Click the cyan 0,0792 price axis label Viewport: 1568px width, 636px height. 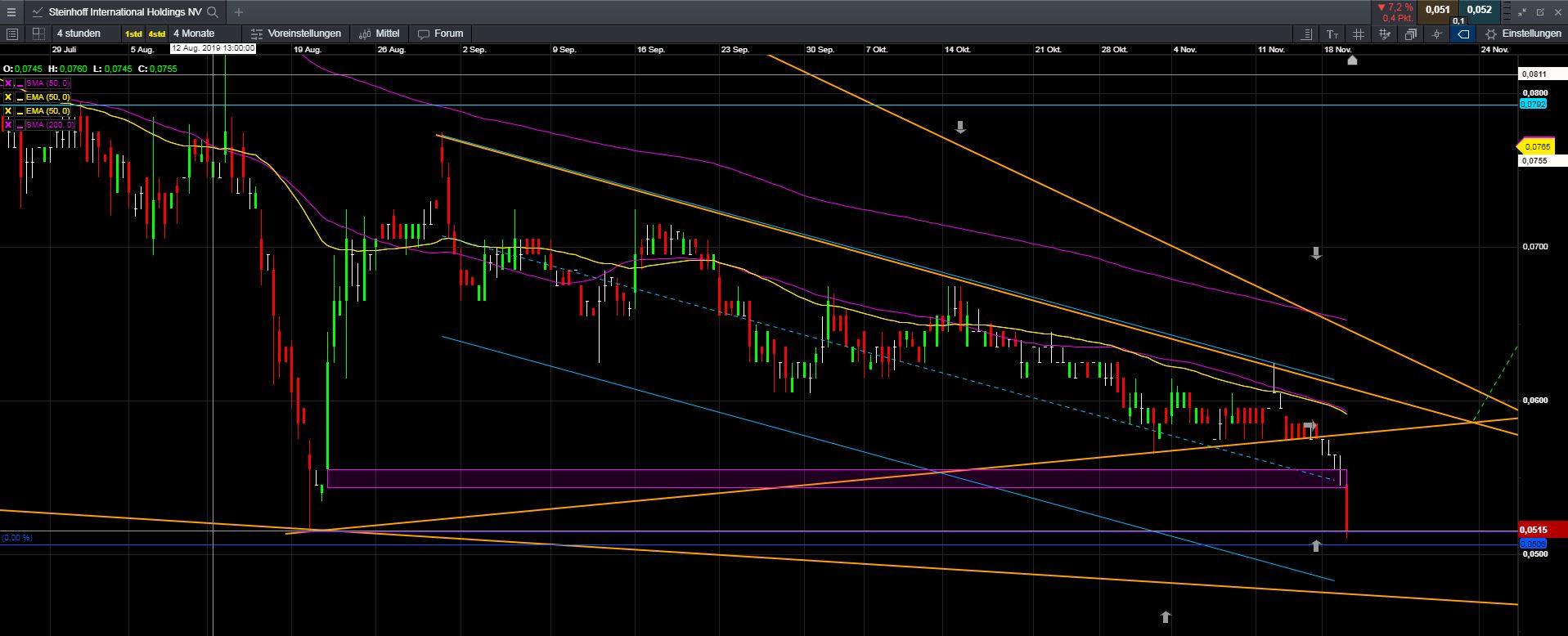1533,105
